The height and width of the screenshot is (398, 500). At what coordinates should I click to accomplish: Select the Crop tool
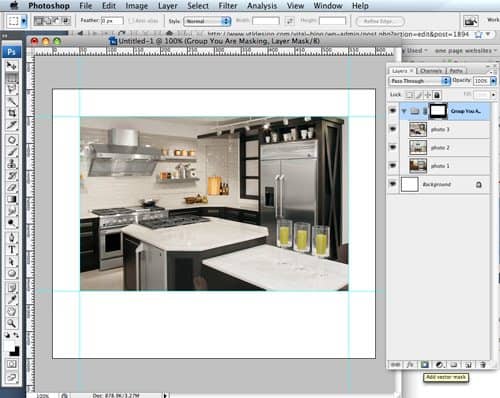12,113
